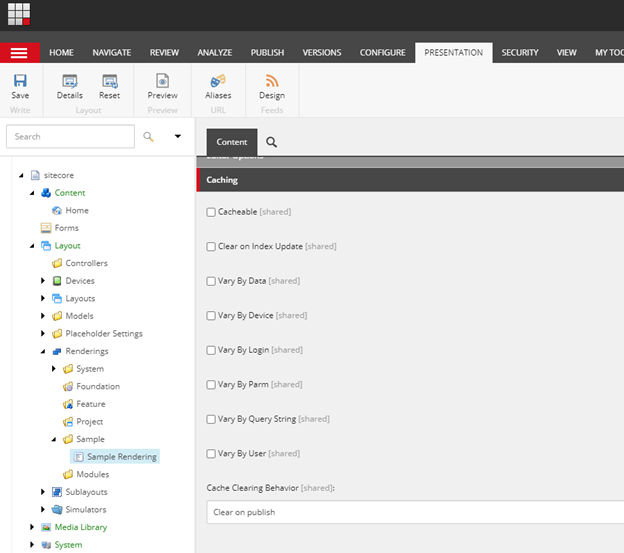This screenshot has height=553, width=624.
Task: Collapse the Content tree node
Action: pos(32,193)
